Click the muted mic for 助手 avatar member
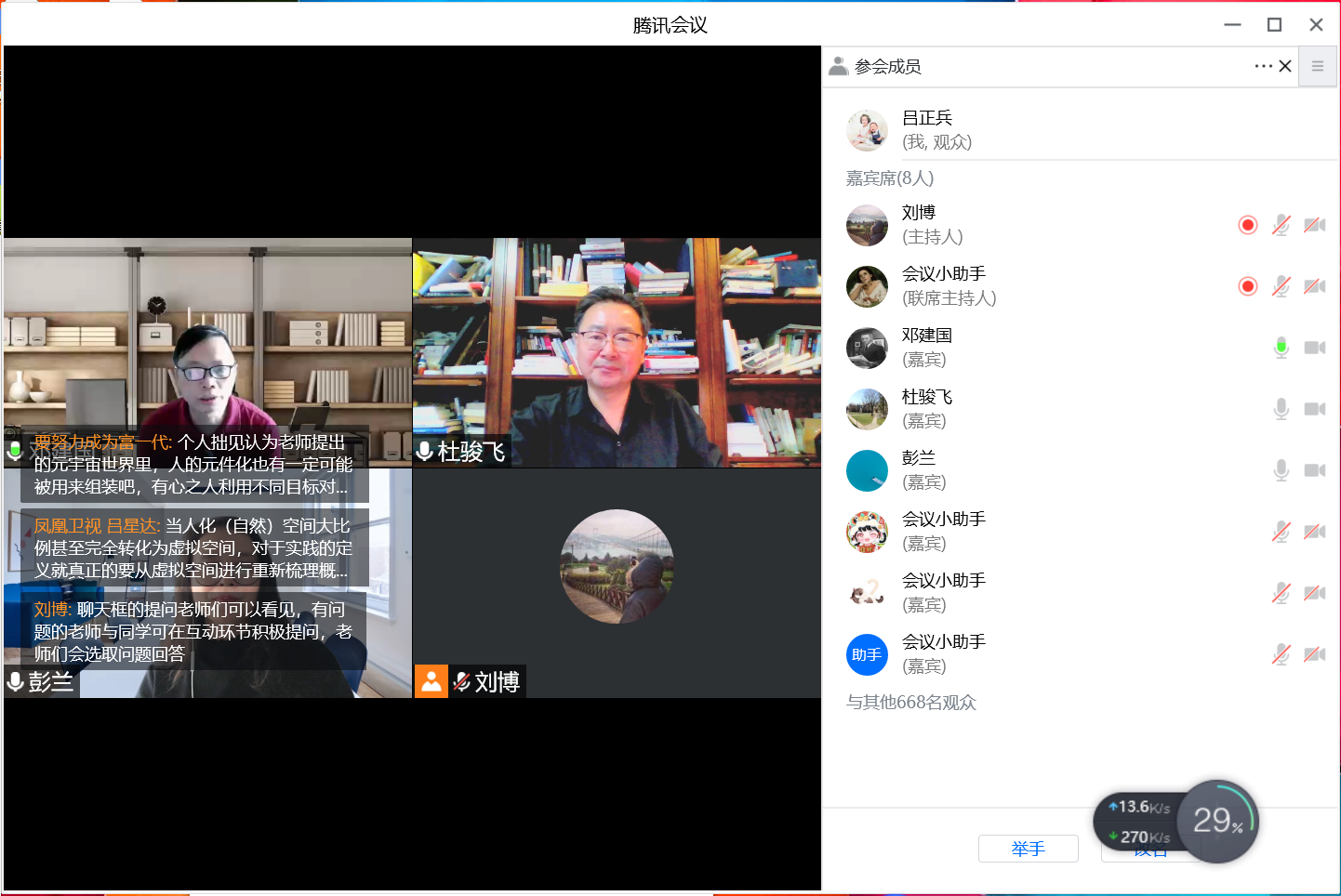 (1281, 654)
